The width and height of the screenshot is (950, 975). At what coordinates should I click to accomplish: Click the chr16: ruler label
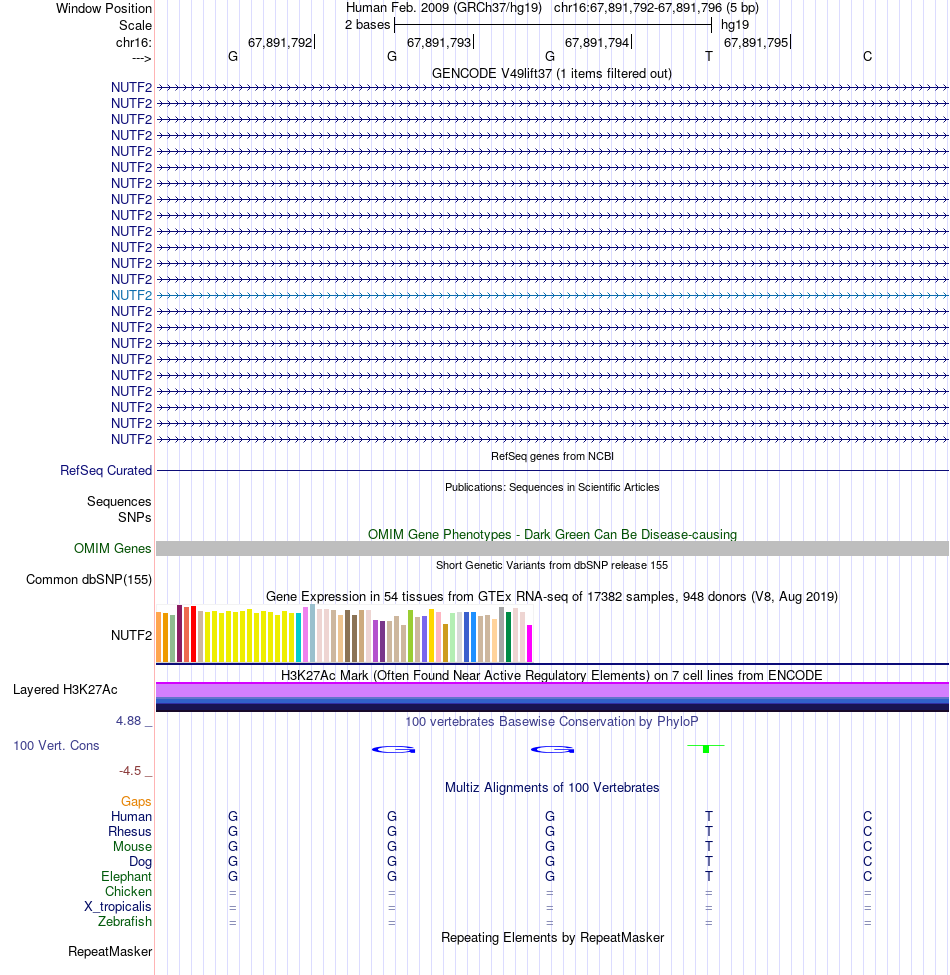point(133,43)
